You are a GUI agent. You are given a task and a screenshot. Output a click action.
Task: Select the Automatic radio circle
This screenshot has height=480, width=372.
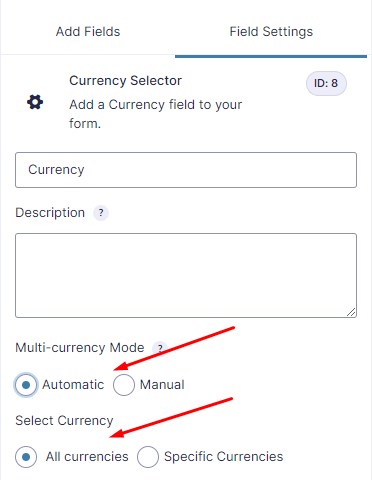(26, 385)
